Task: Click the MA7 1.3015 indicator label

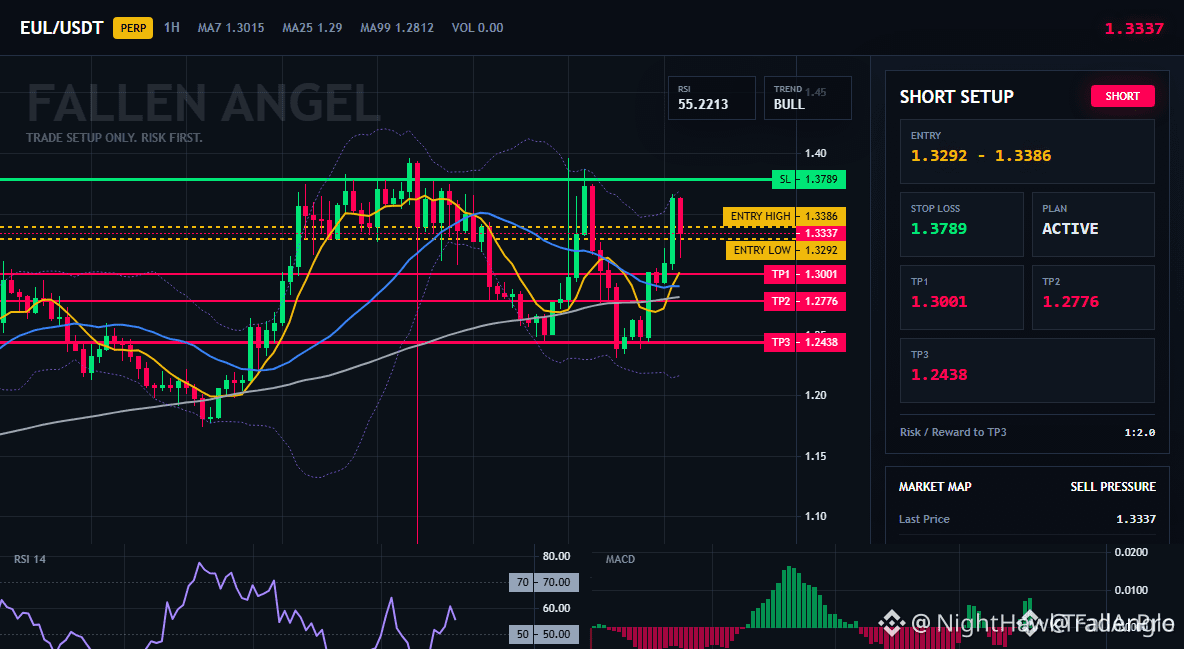Action: point(231,27)
